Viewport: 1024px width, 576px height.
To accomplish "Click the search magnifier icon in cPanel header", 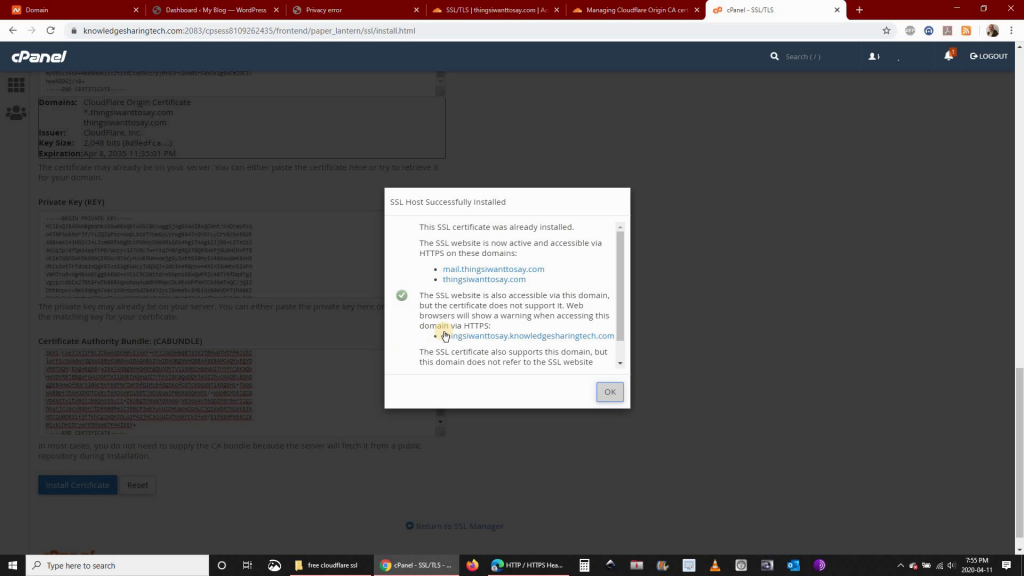I will click(x=775, y=56).
